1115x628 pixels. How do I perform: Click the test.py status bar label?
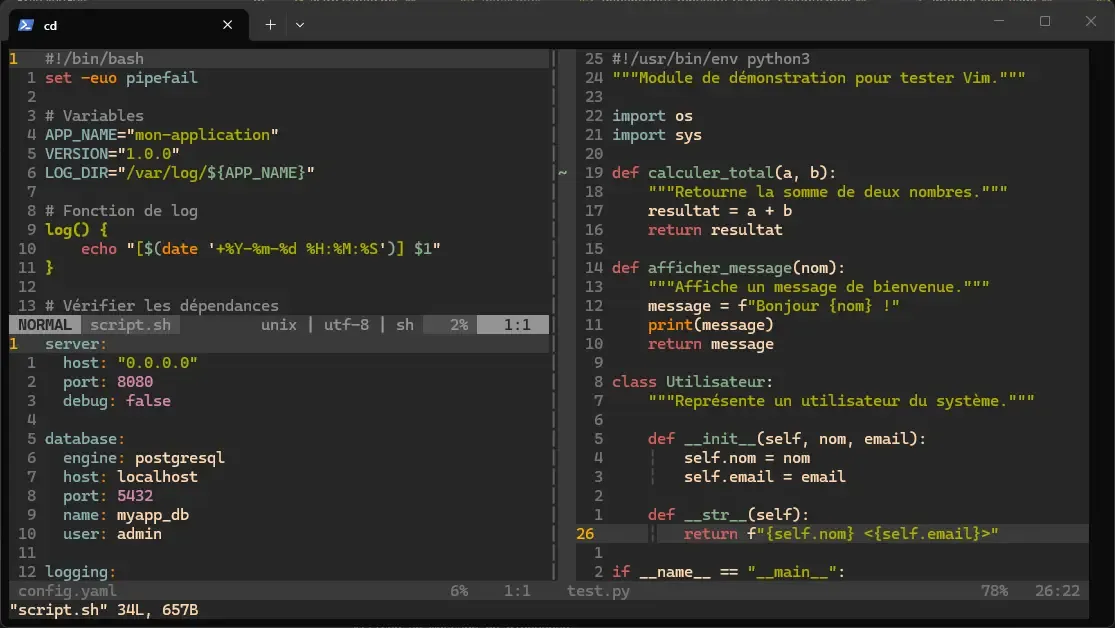598,591
